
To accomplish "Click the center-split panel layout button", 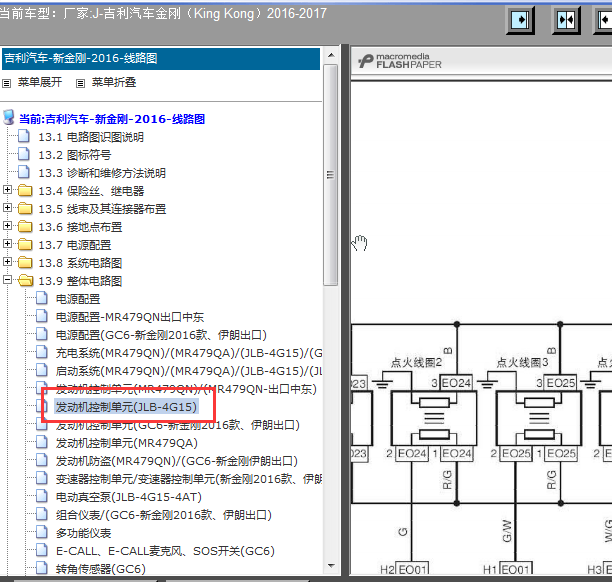I will coord(566,20).
